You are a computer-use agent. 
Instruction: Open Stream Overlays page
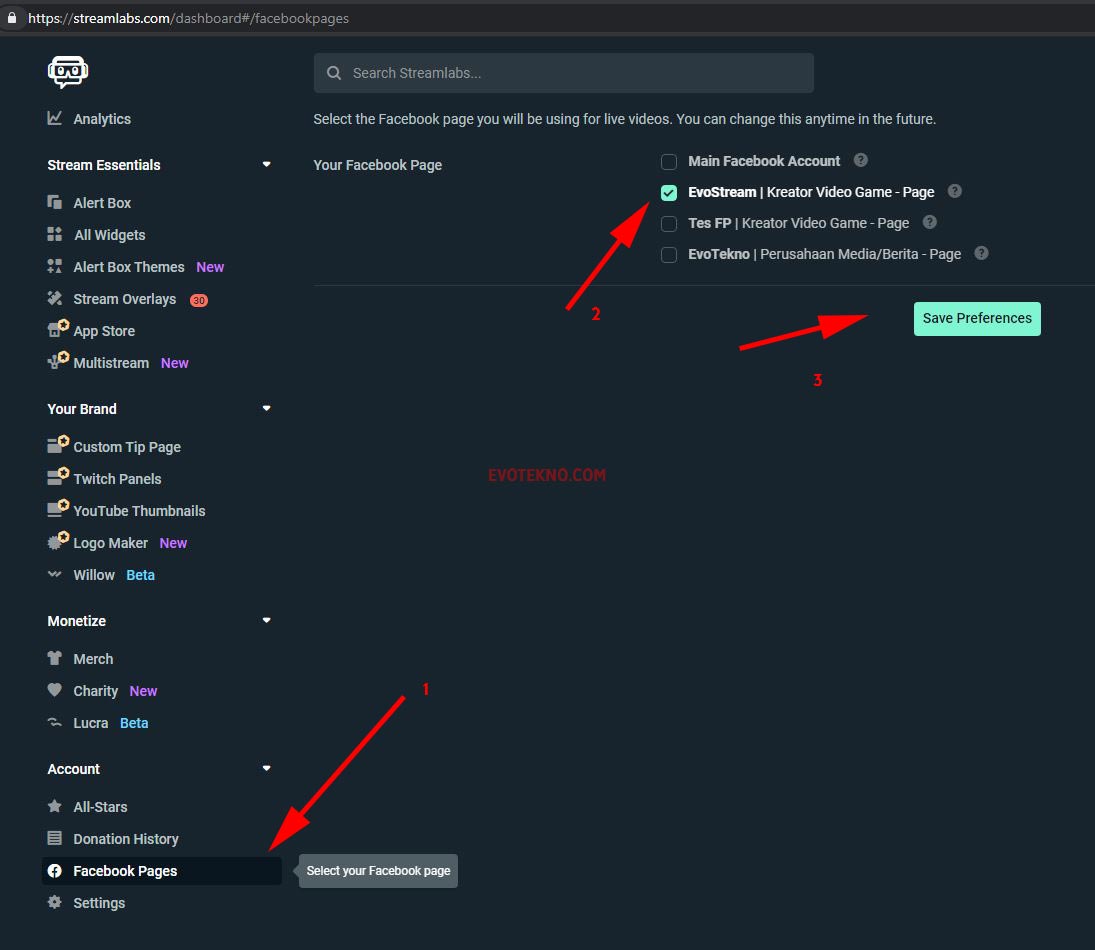tap(124, 299)
